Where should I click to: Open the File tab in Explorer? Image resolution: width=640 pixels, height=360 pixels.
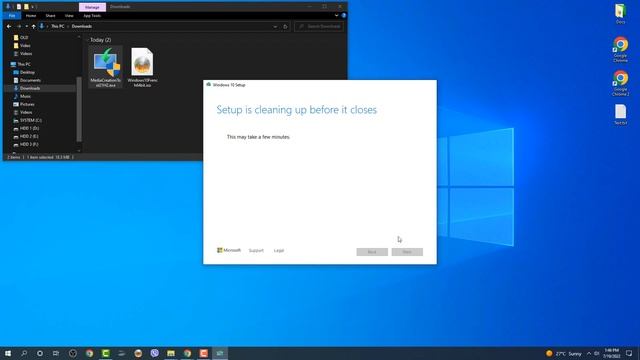point(12,16)
